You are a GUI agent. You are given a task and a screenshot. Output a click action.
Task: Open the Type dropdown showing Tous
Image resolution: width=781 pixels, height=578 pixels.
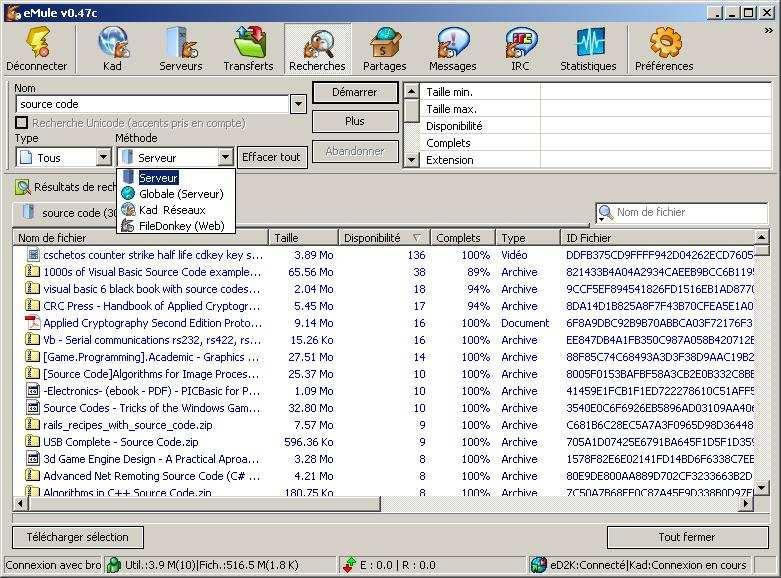[x=103, y=157]
